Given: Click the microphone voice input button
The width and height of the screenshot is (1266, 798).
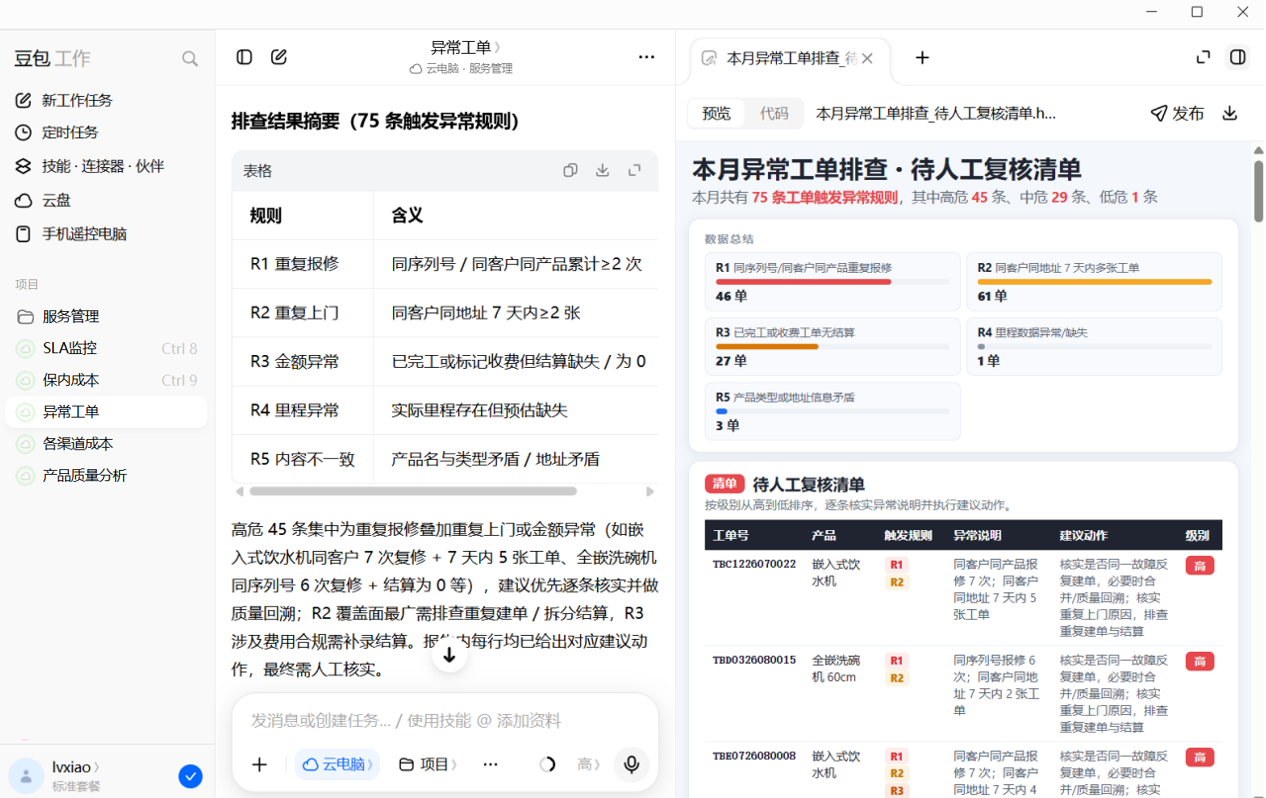Looking at the screenshot, I should pos(631,764).
